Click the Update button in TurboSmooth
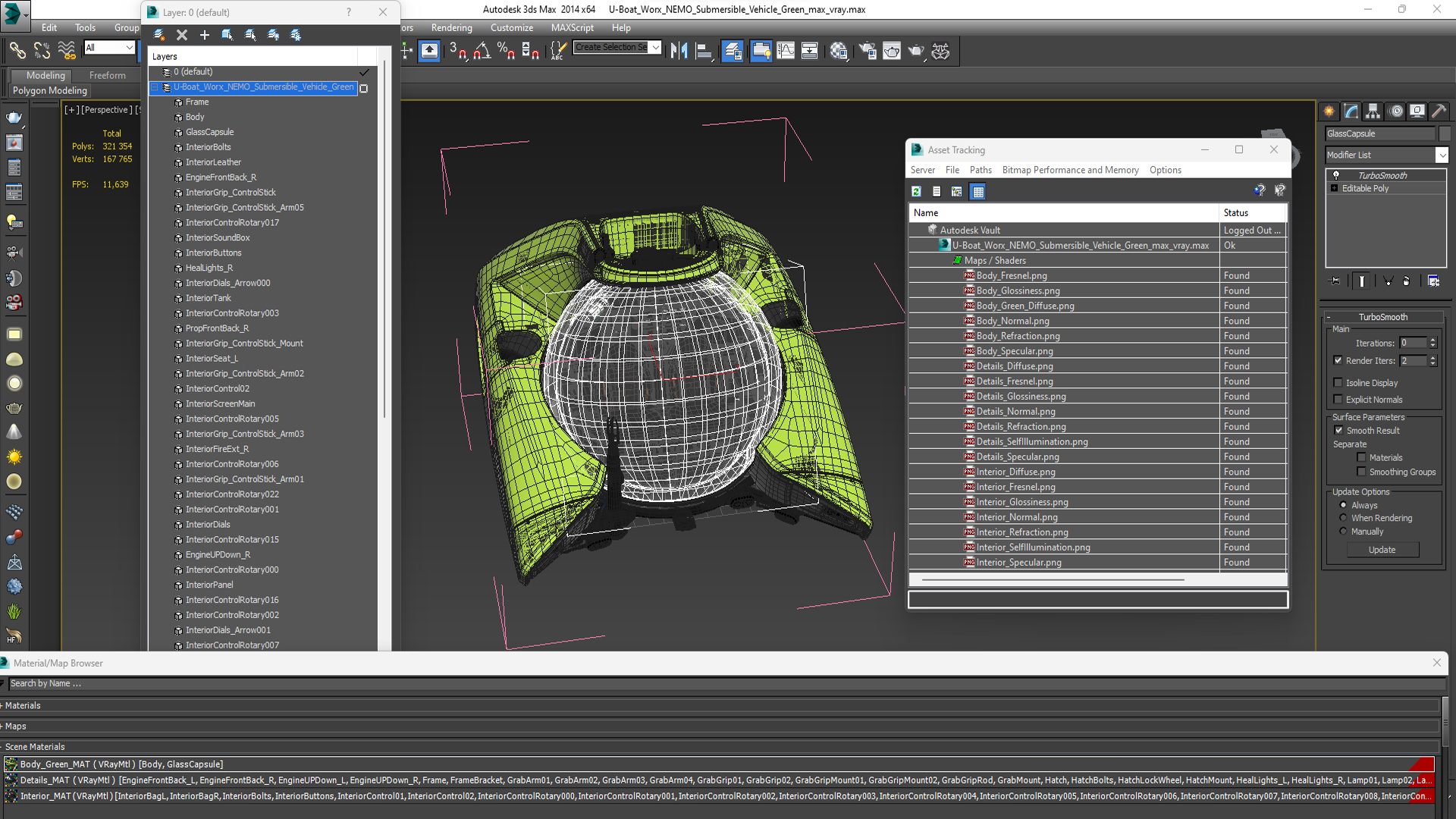This screenshot has width=1456, height=819. tap(1382, 549)
